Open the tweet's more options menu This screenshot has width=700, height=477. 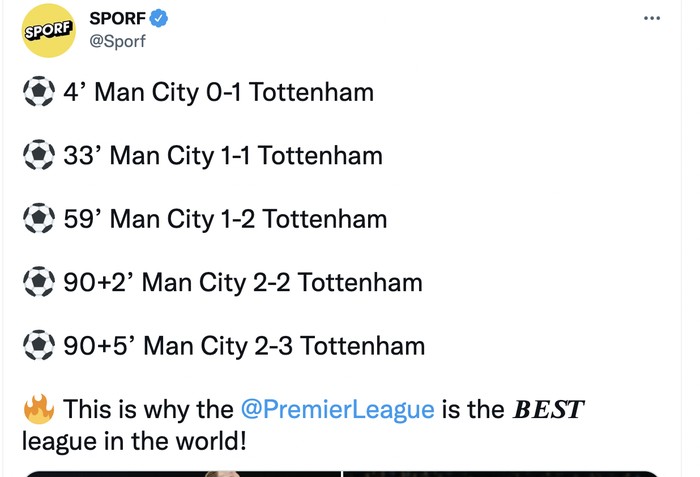click(652, 18)
